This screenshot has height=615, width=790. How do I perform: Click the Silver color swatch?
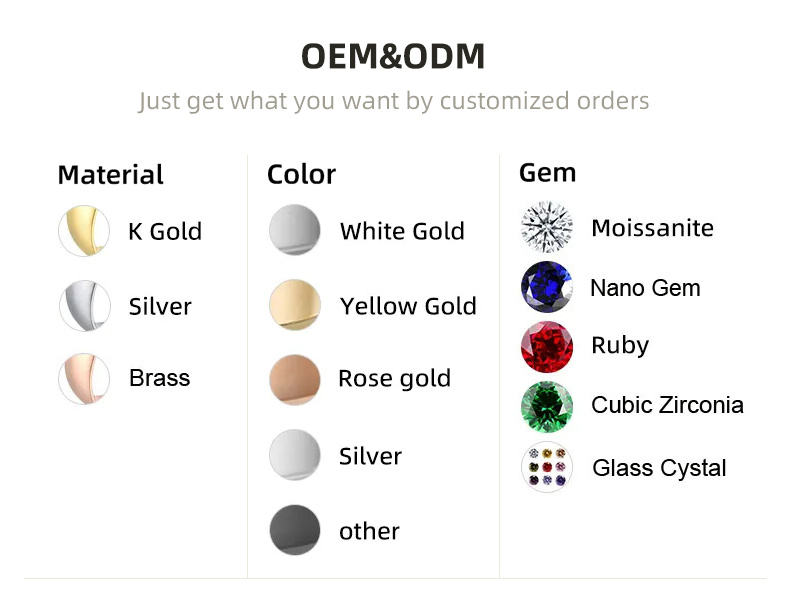295,455
